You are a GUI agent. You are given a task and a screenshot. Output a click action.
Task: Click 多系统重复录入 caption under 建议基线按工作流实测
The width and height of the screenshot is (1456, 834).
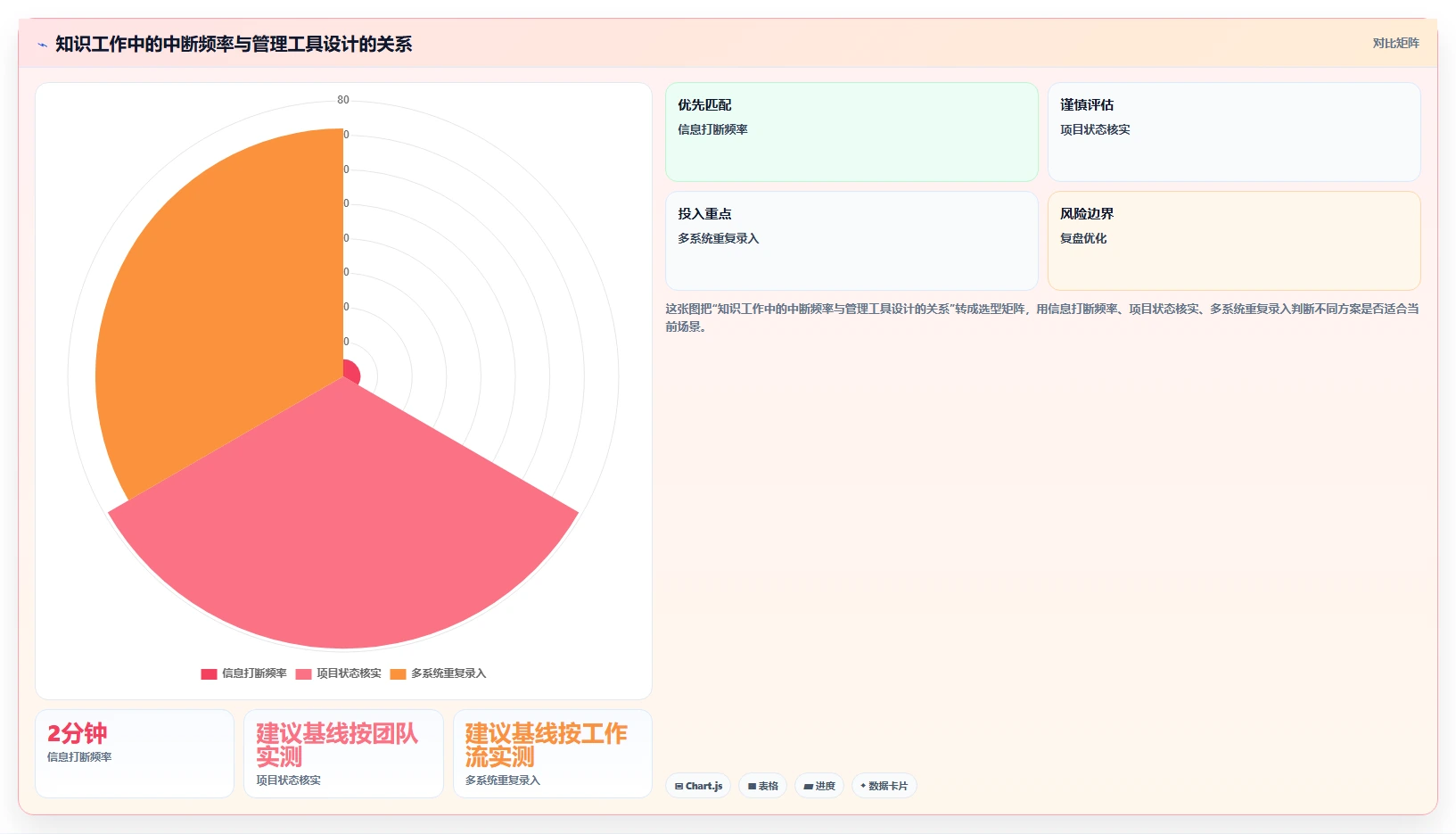(503, 780)
